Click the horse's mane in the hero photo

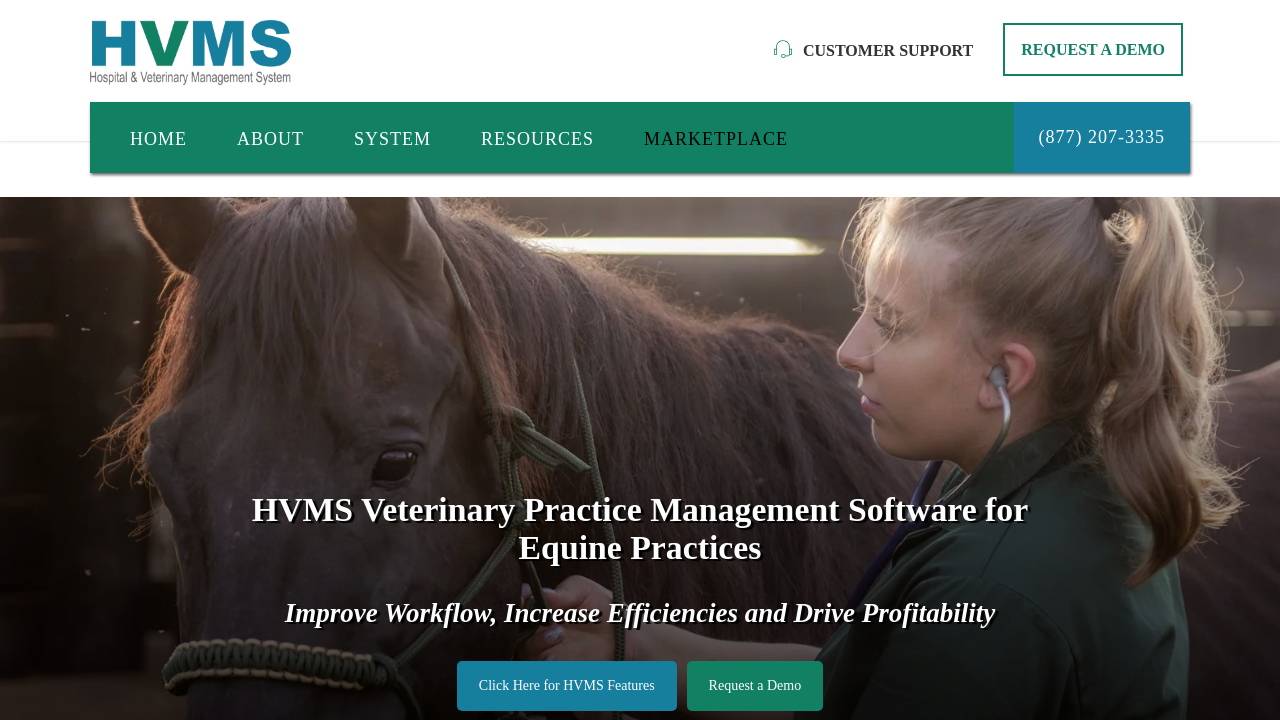coord(640,330)
